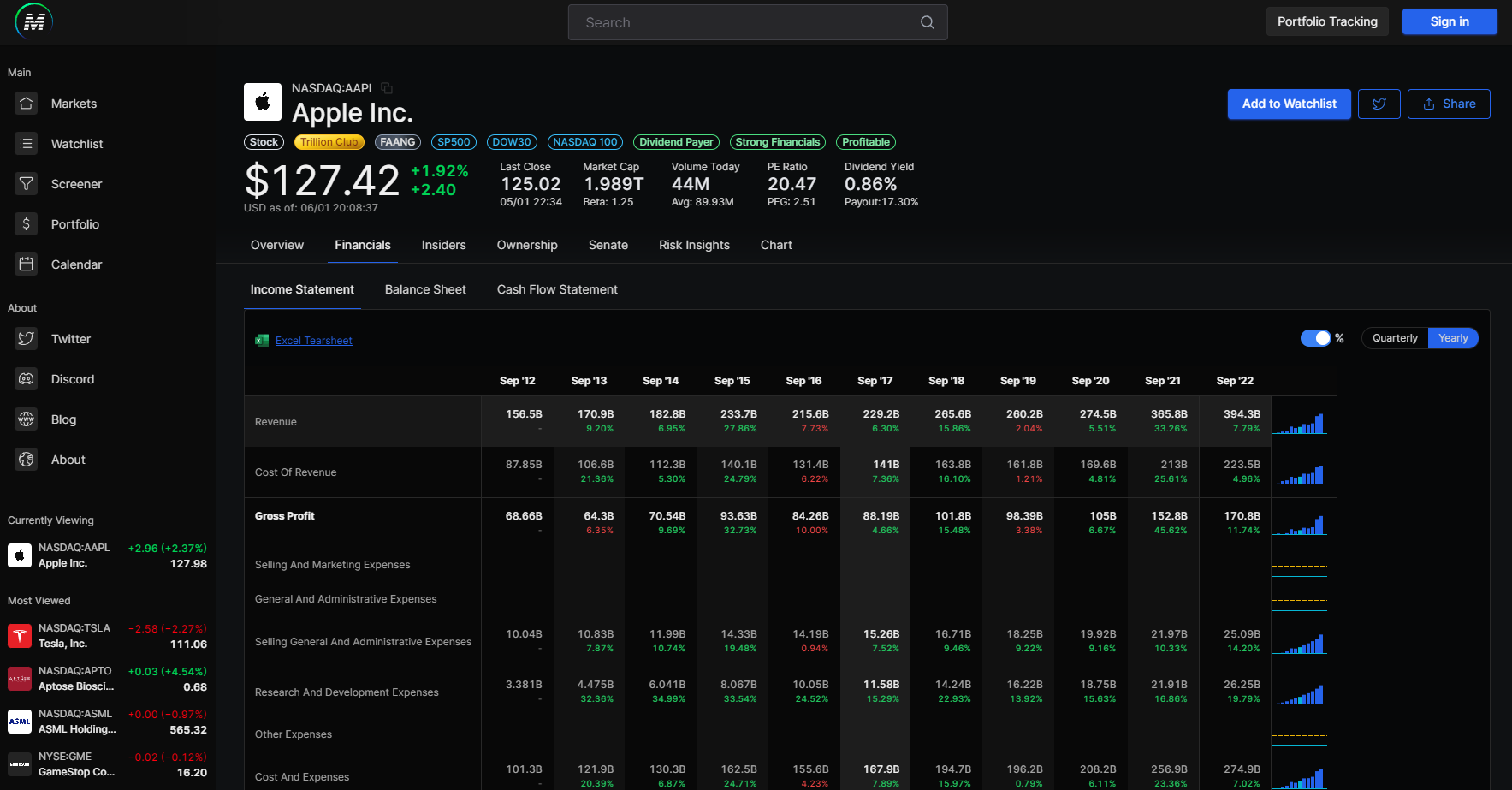
Task: Switch financials to Quarterly view
Action: click(x=1394, y=338)
